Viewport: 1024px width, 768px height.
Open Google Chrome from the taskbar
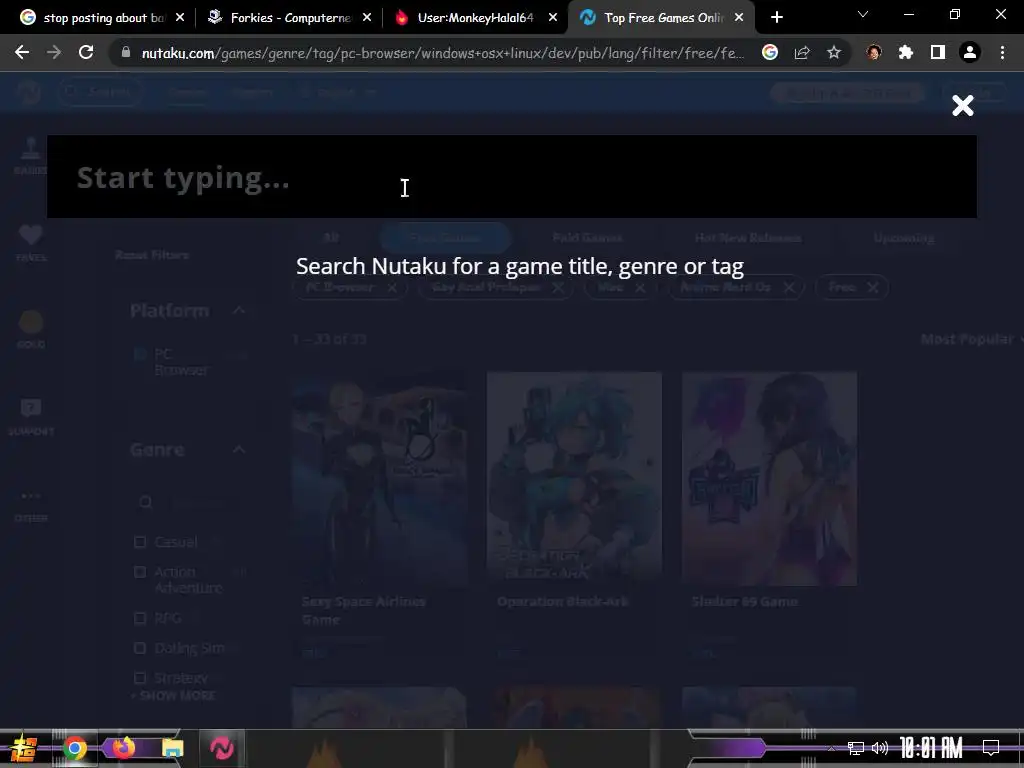pyautogui.click(x=74, y=748)
